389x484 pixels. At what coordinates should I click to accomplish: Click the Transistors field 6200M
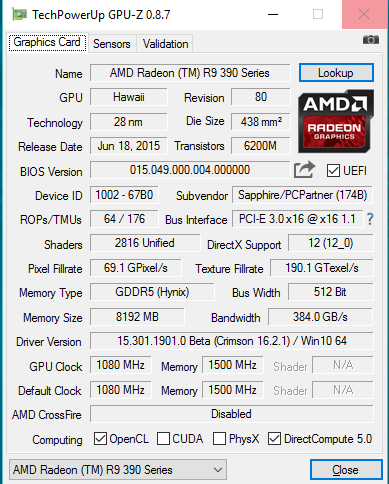click(x=261, y=146)
